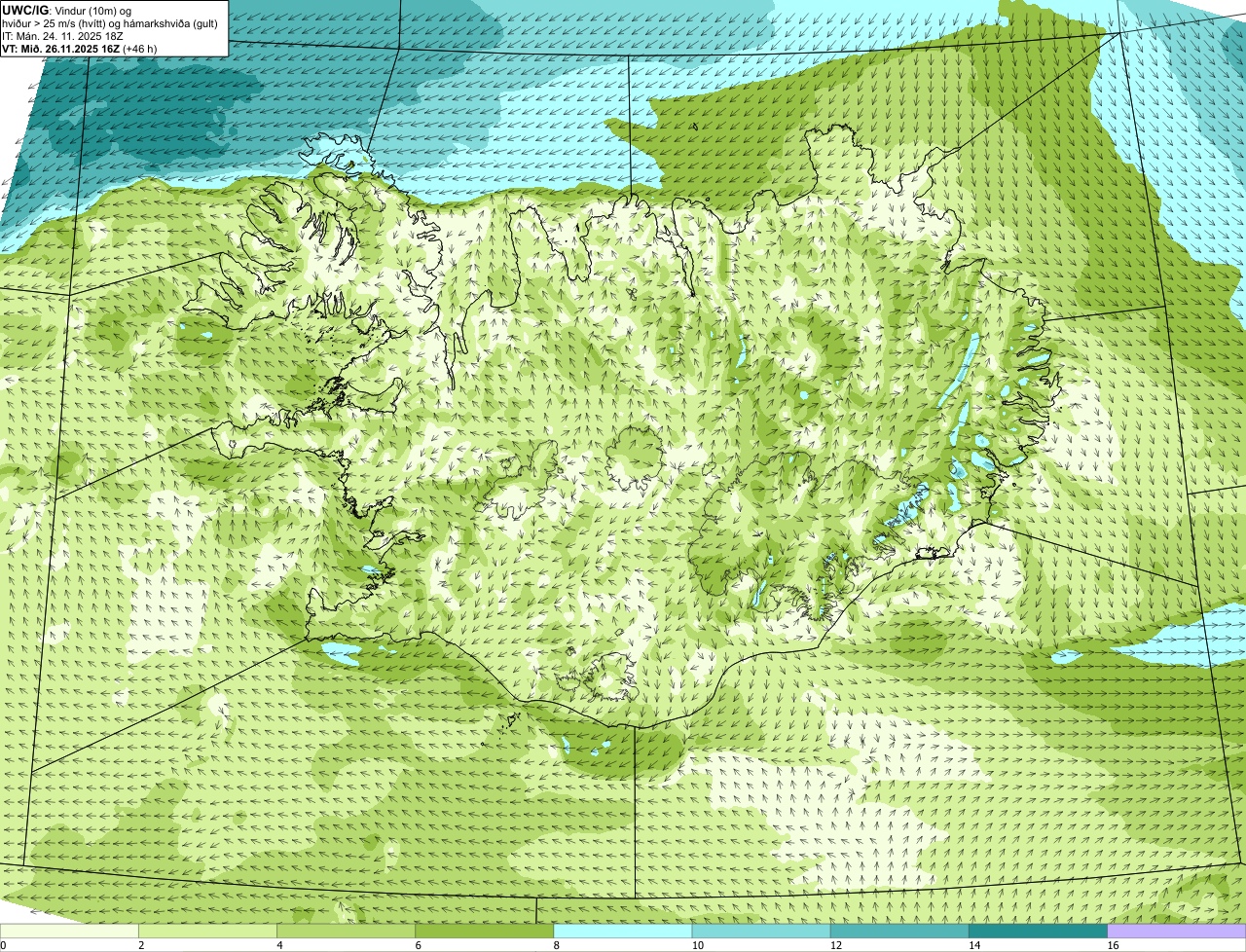1246x952 pixels.
Task: Click the '6' tick label on the colorbar
Action: point(418,945)
